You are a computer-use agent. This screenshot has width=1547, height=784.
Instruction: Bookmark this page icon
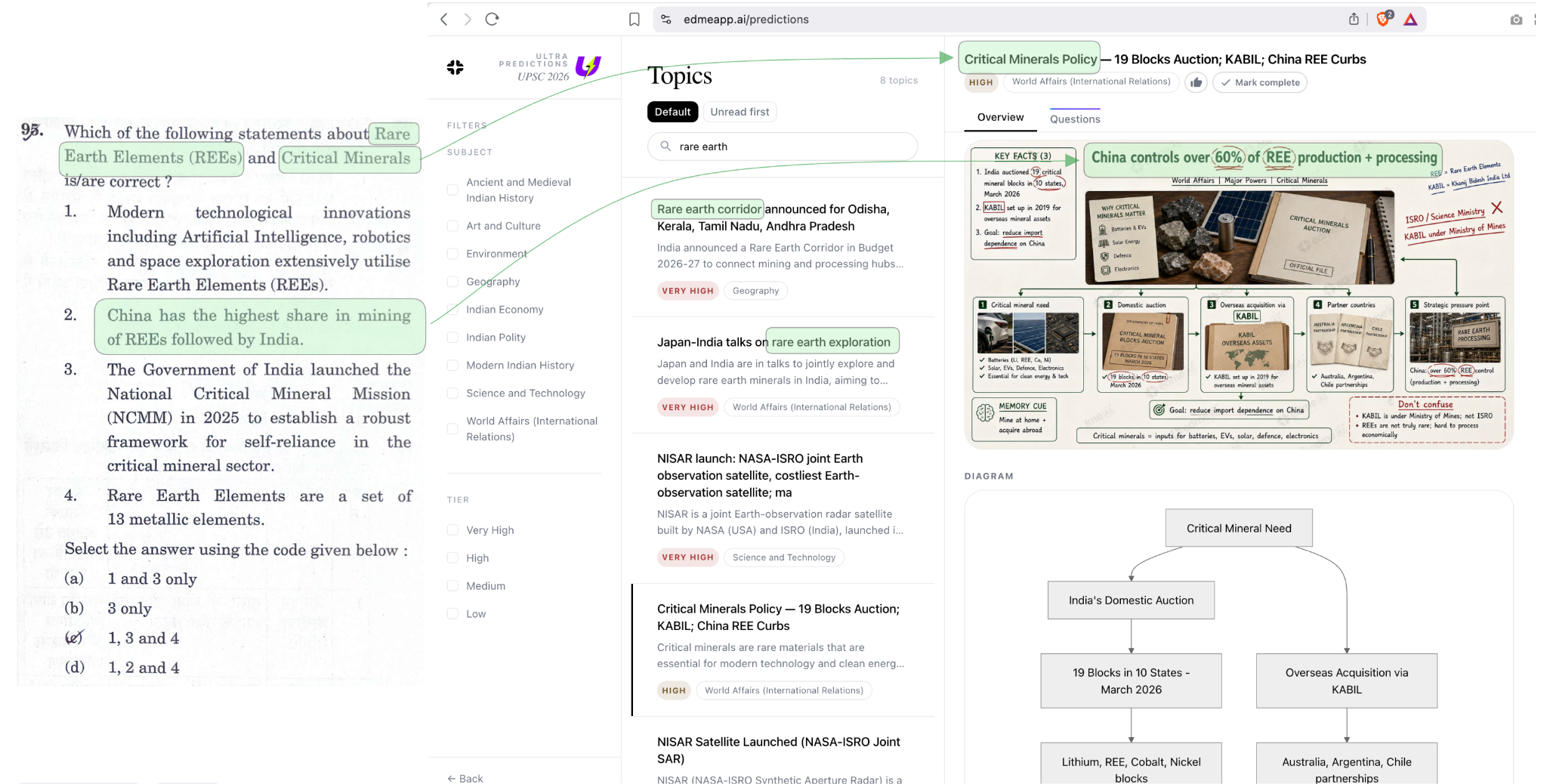(635, 20)
